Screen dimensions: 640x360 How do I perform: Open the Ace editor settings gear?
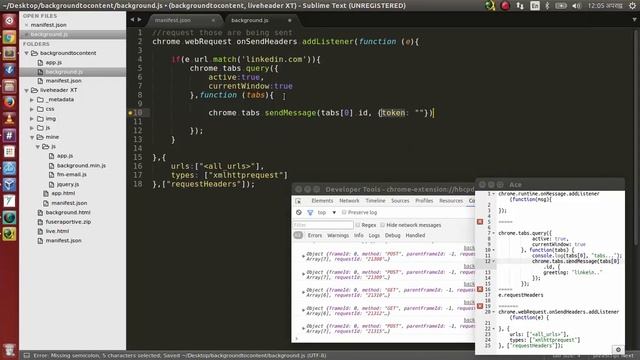[x=618, y=350]
